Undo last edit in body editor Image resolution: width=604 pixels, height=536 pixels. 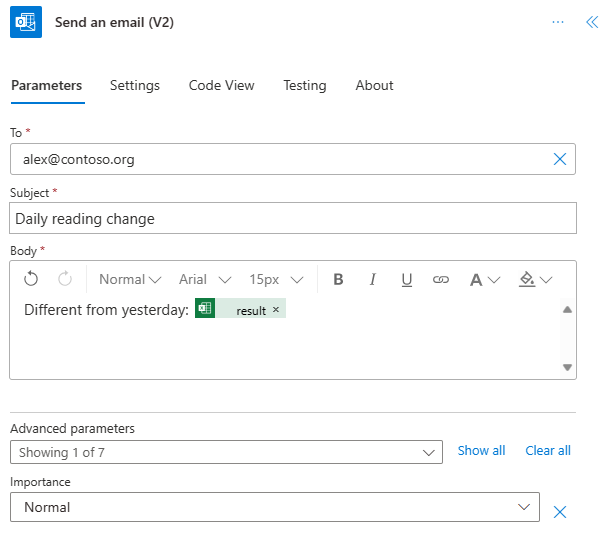(31, 279)
